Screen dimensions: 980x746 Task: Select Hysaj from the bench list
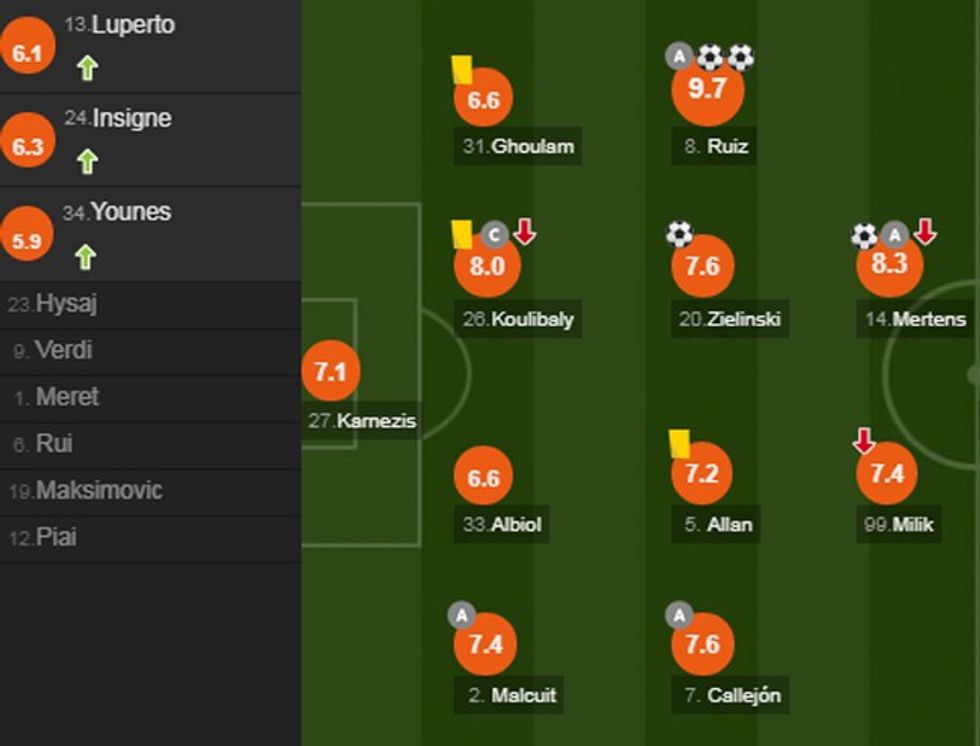pos(66,304)
